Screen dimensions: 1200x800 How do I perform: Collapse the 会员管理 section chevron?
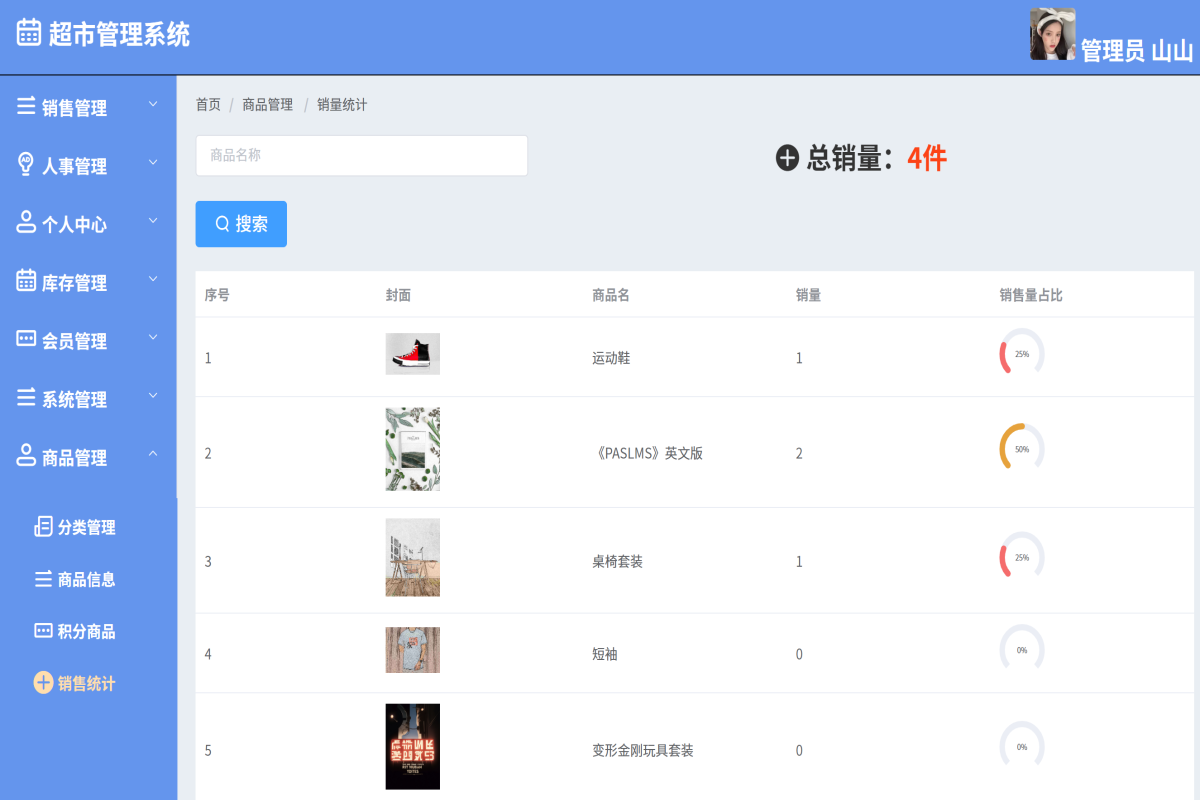153,336
